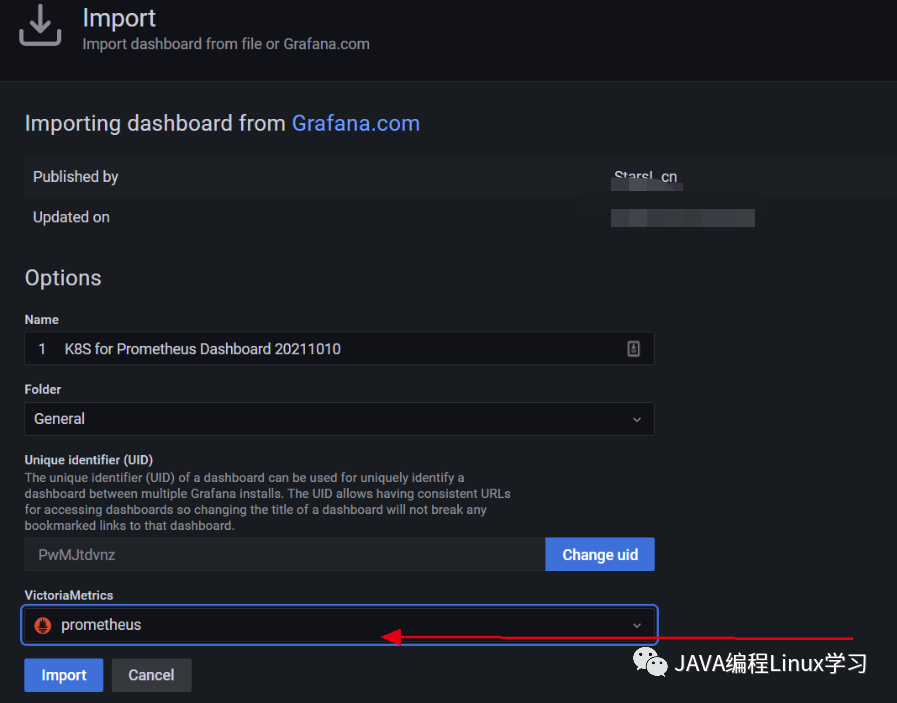Click the 'VictoriaMetrics' field label
Screen dimensions: 897x703
point(69,595)
